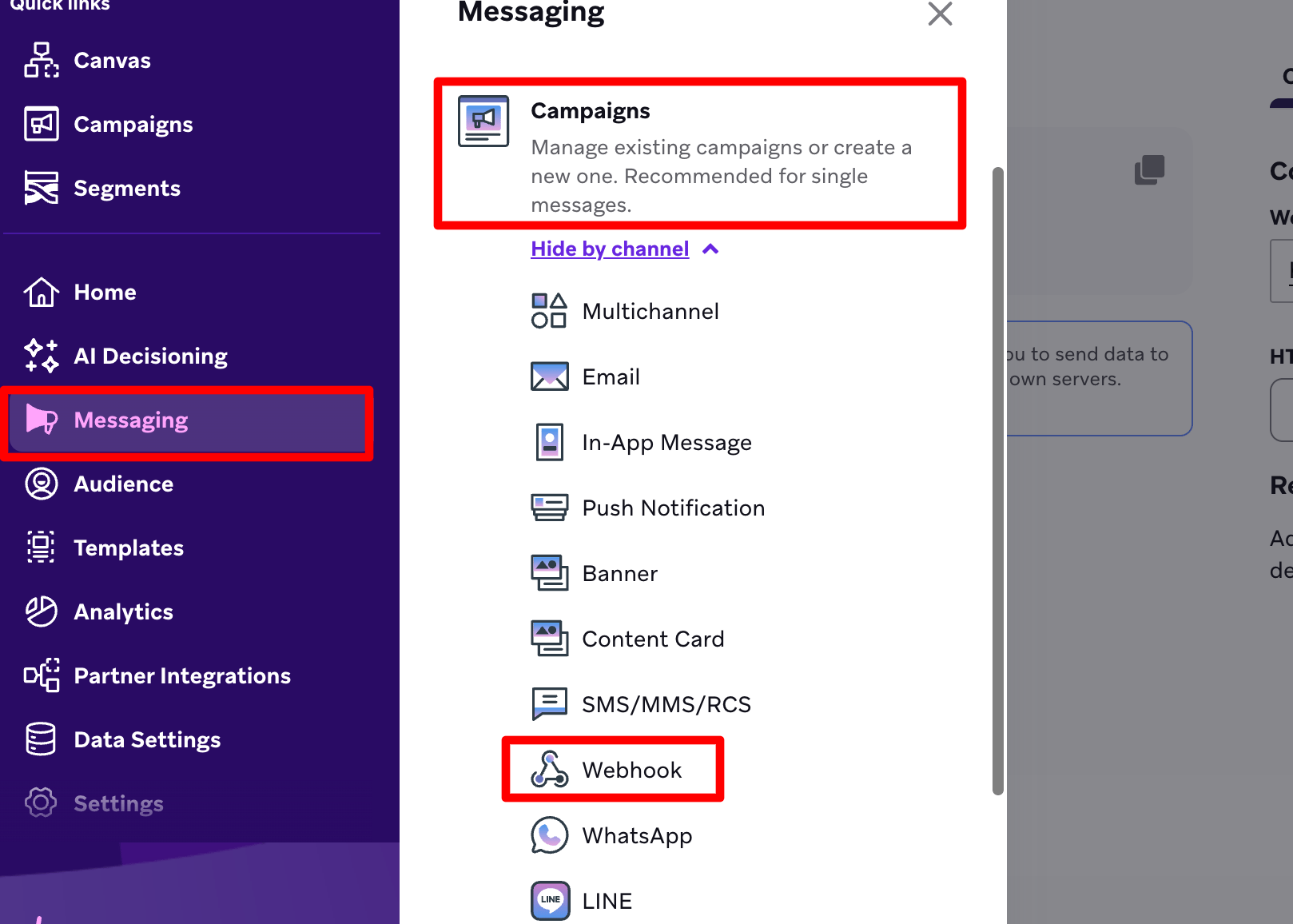Click the Messaging megaphone icon

42,420
